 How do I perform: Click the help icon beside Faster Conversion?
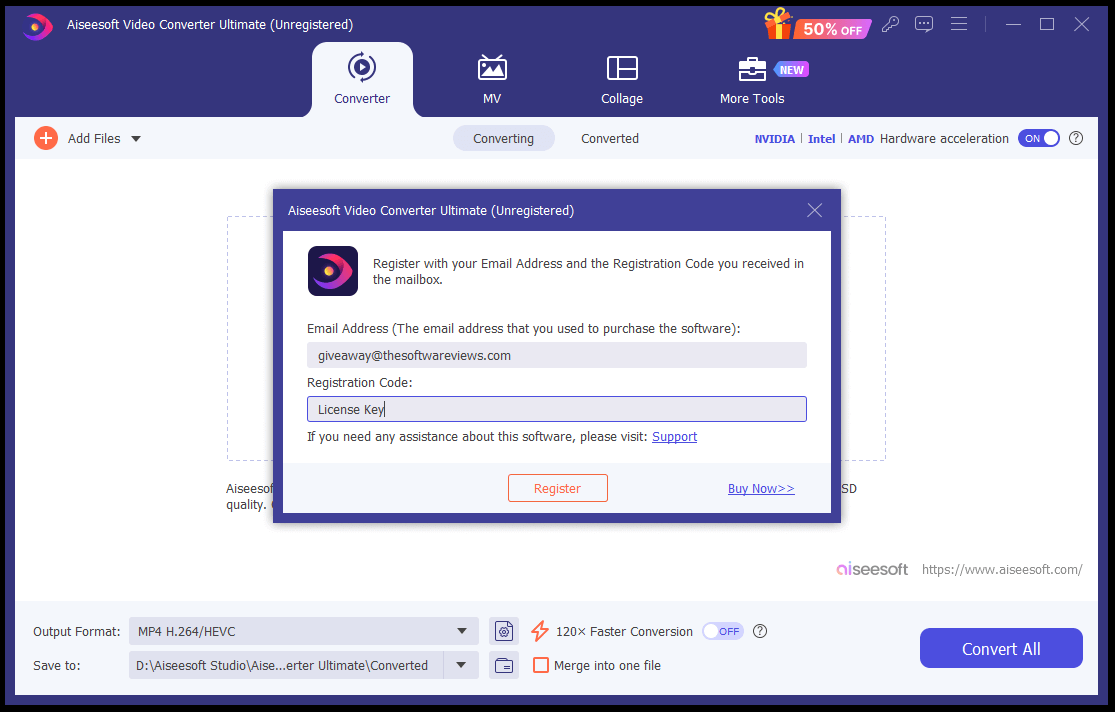pyautogui.click(x=760, y=631)
